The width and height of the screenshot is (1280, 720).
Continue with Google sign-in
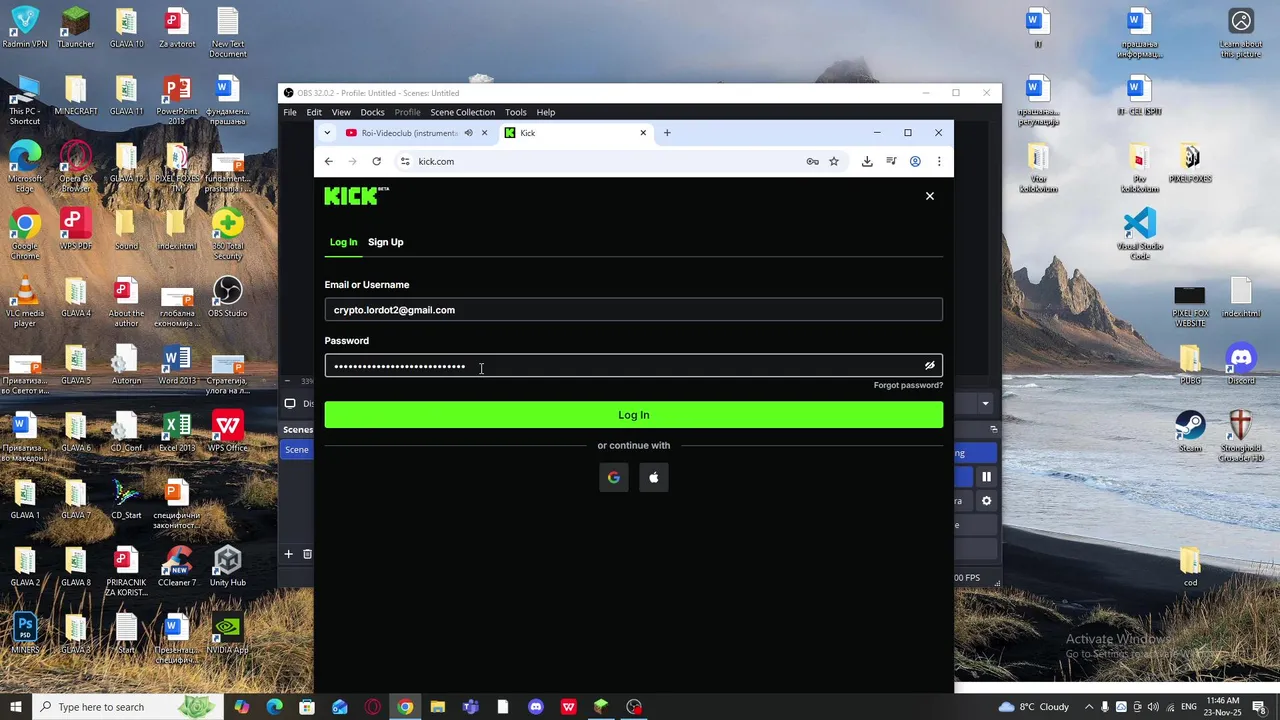coord(613,478)
